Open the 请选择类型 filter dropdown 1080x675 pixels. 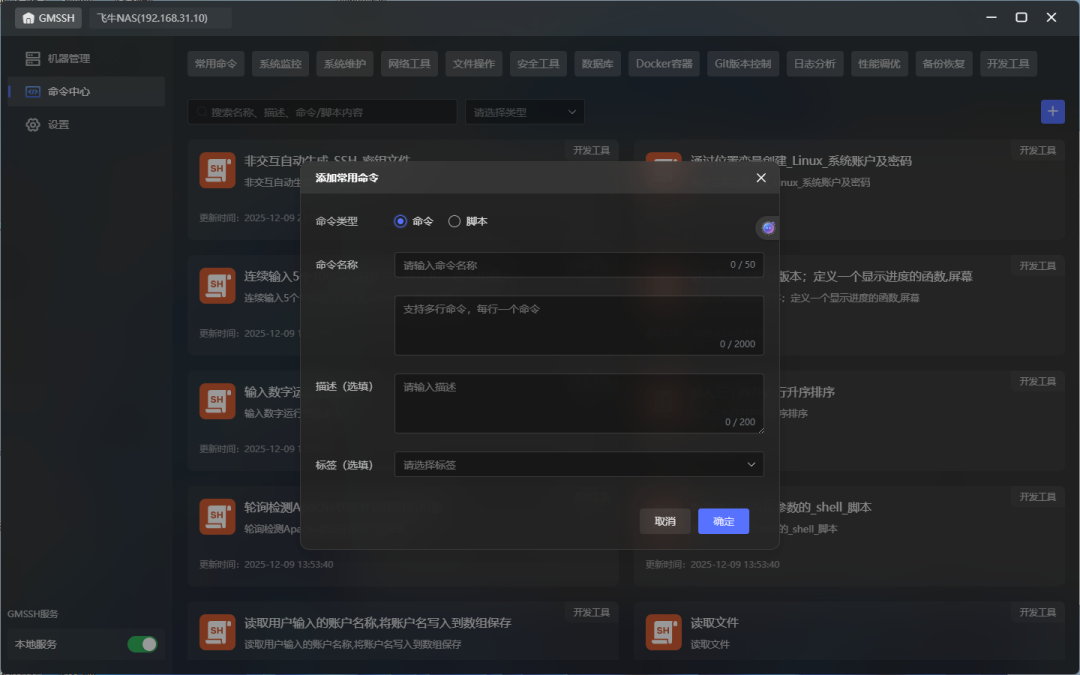point(524,112)
